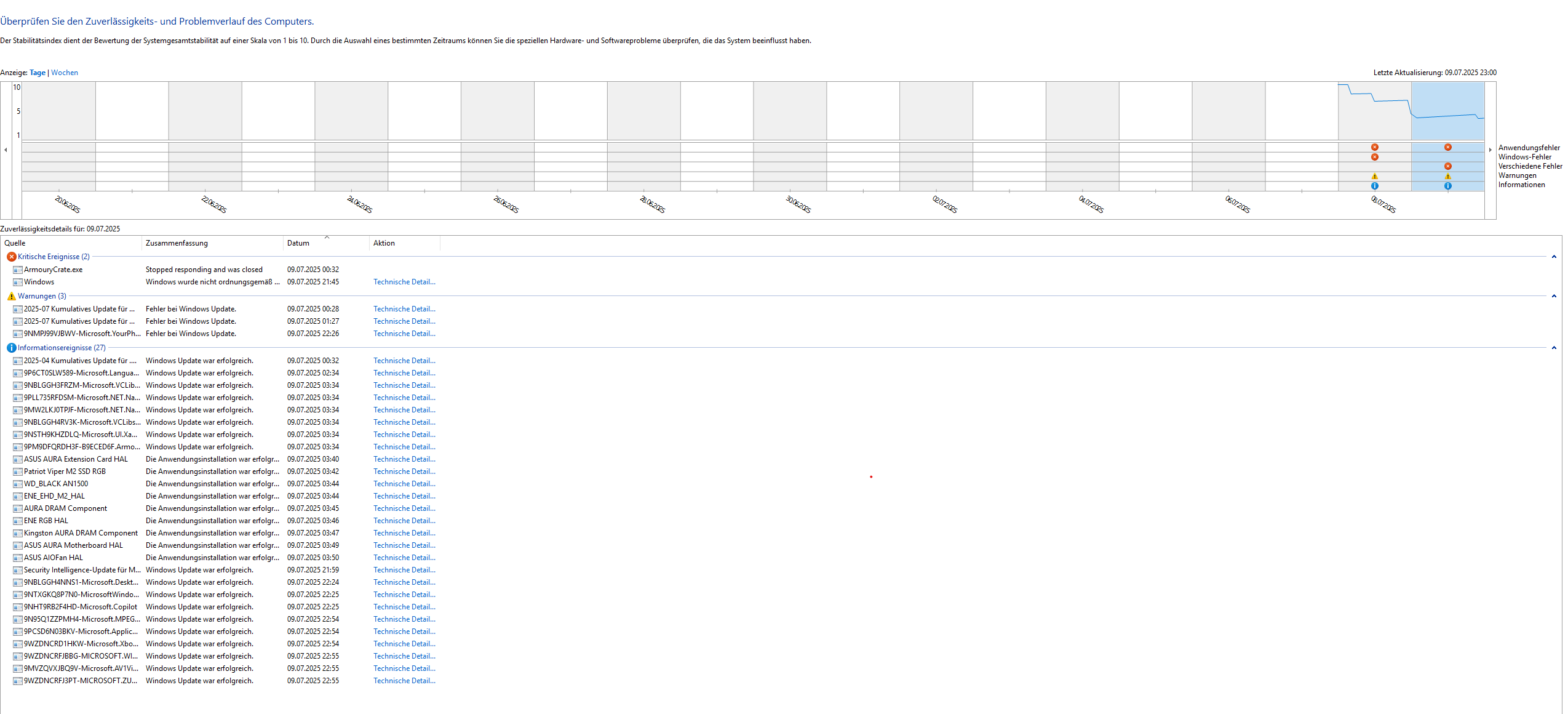Image resolution: width=1568 pixels, height=714 pixels.
Task: Sort list by Datum column header
Action: pos(298,243)
